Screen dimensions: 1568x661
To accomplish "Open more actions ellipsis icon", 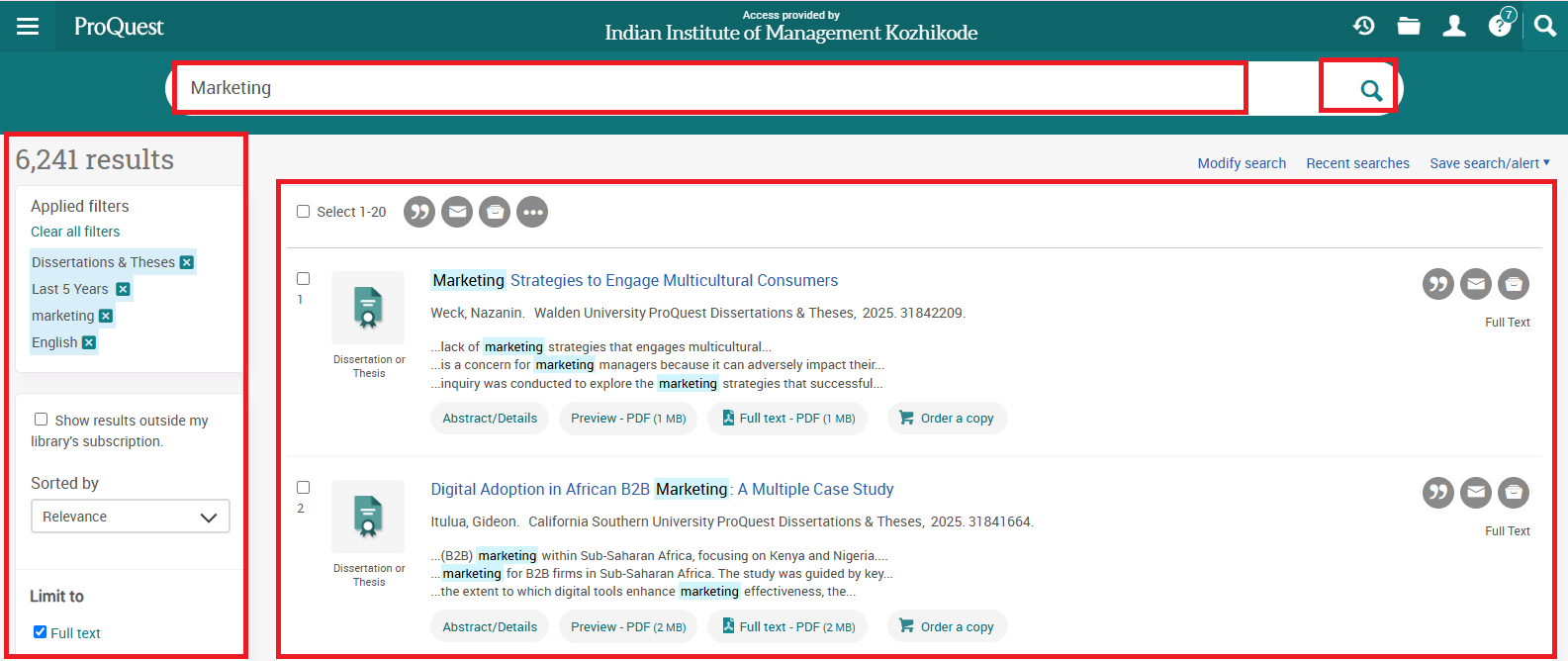I will point(532,212).
